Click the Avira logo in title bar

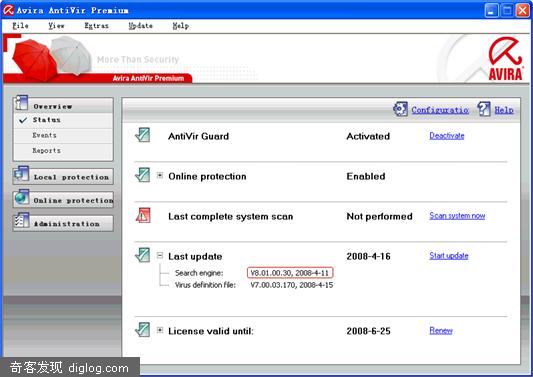[8, 10]
